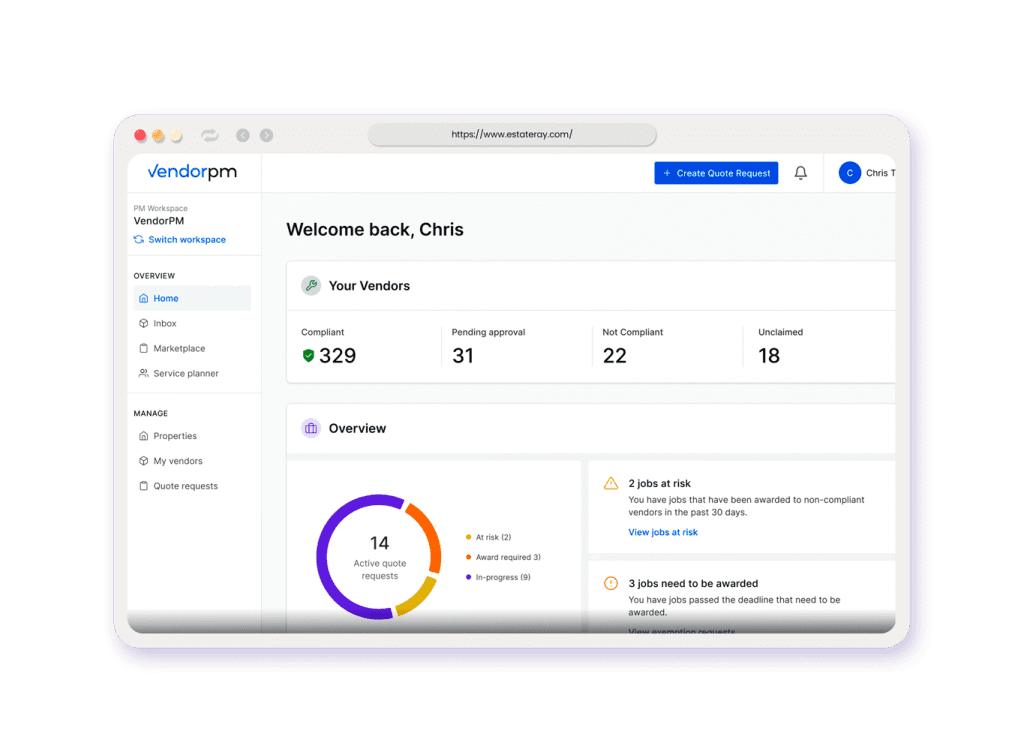Click the VendorPM workspace name
The height and width of the screenshot is (749, 1024).
pos(159,221)
